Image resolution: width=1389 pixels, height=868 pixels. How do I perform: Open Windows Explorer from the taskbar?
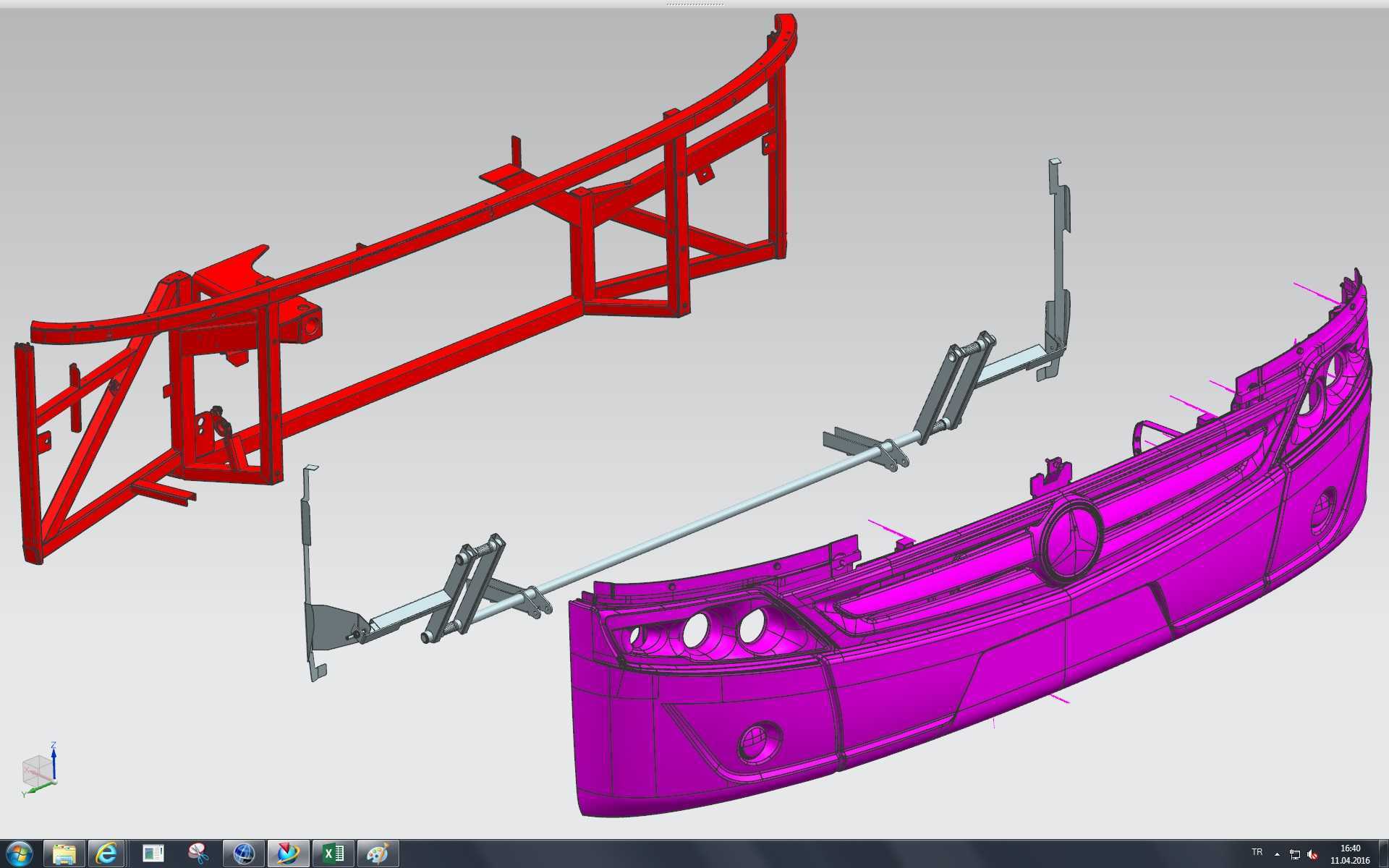tap(64, 854)
